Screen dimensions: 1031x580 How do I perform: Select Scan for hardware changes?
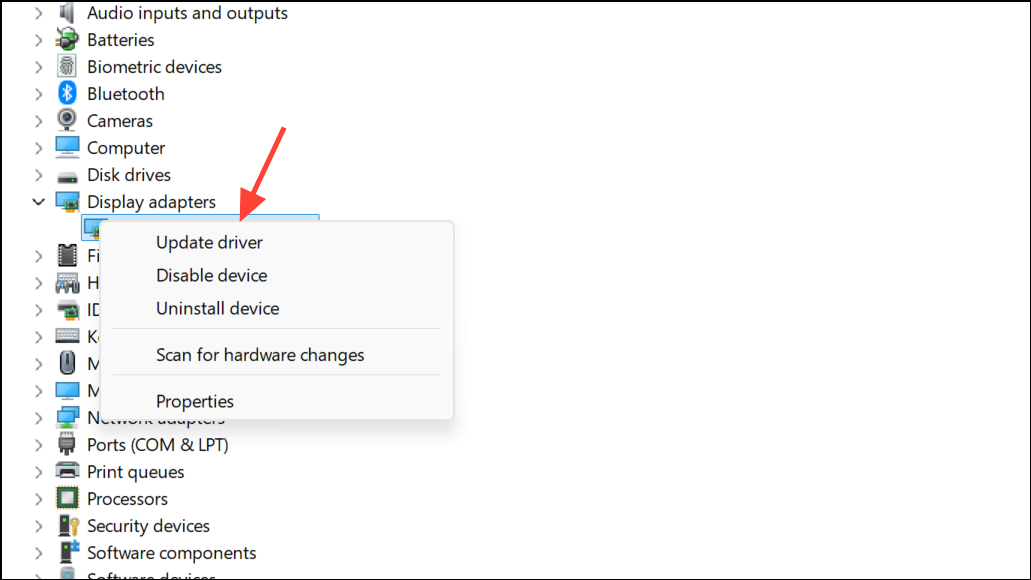pos(260,355)
